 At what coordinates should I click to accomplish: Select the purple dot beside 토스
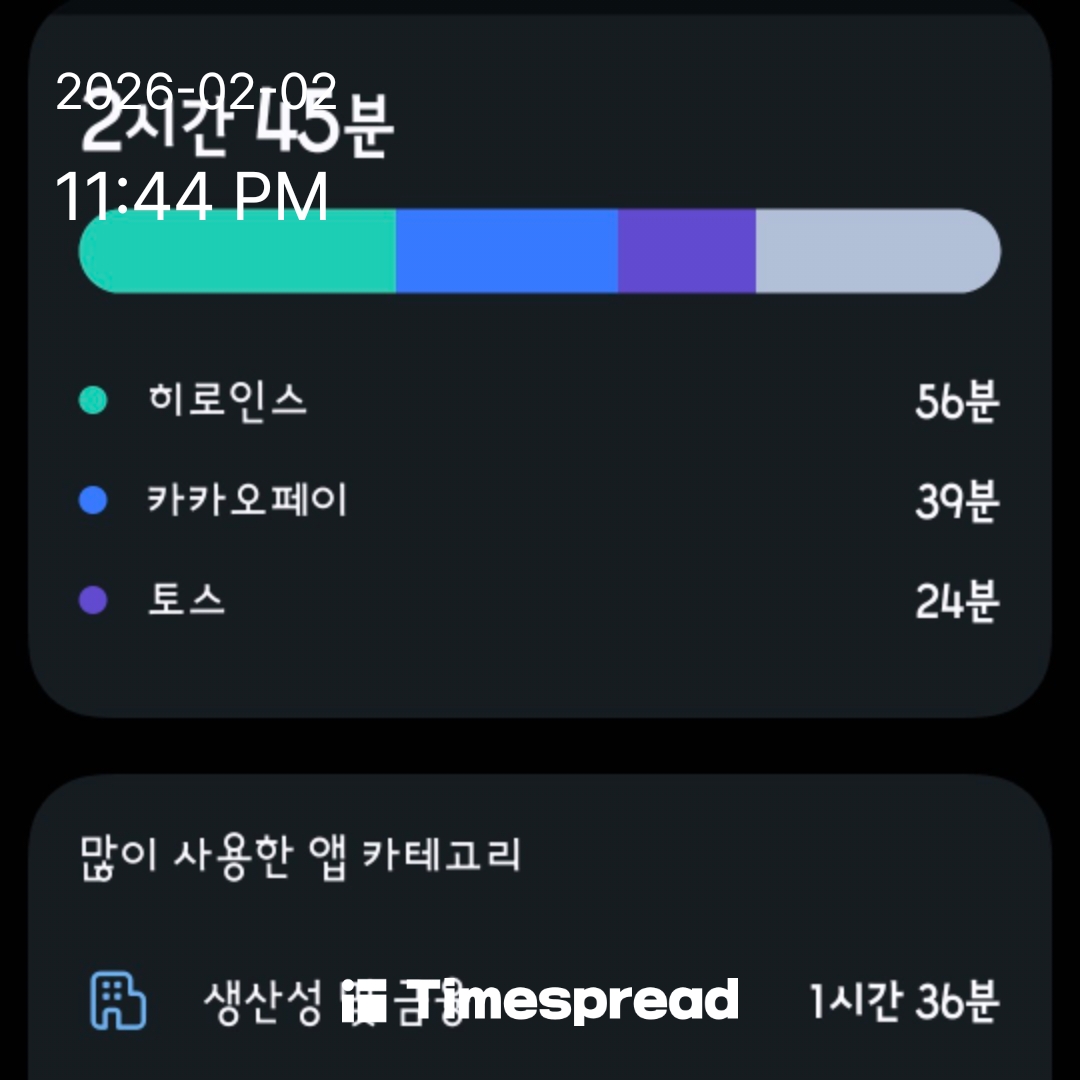93,600
